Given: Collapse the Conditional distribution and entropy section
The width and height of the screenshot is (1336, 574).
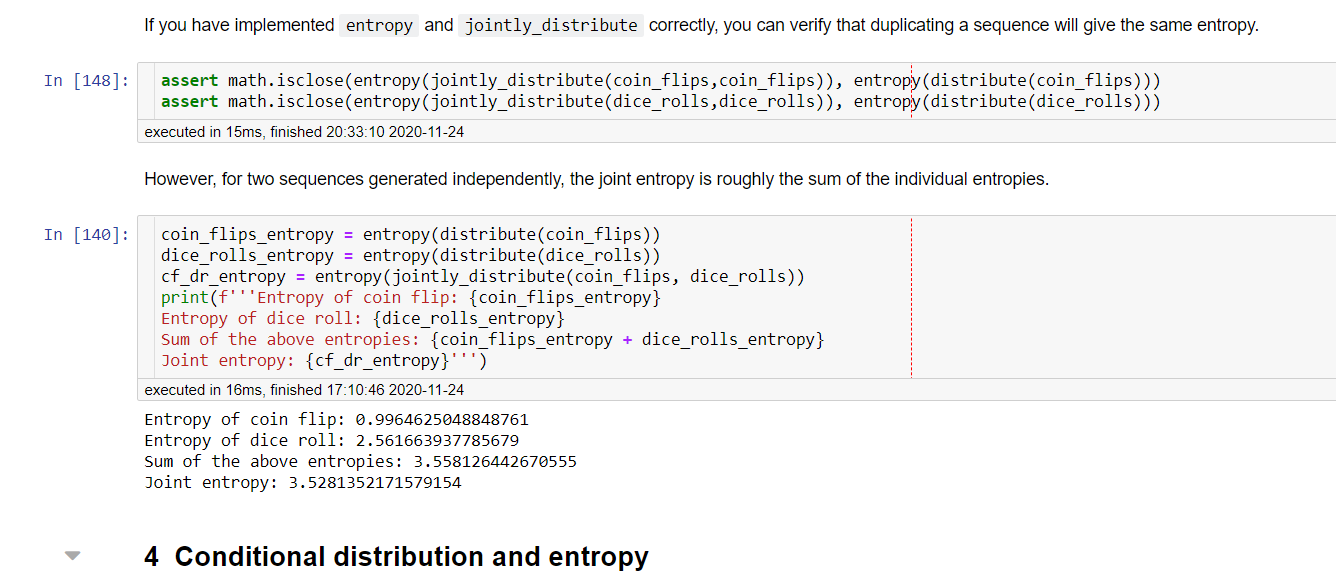Looking at the screenshot, I should 72,555.
